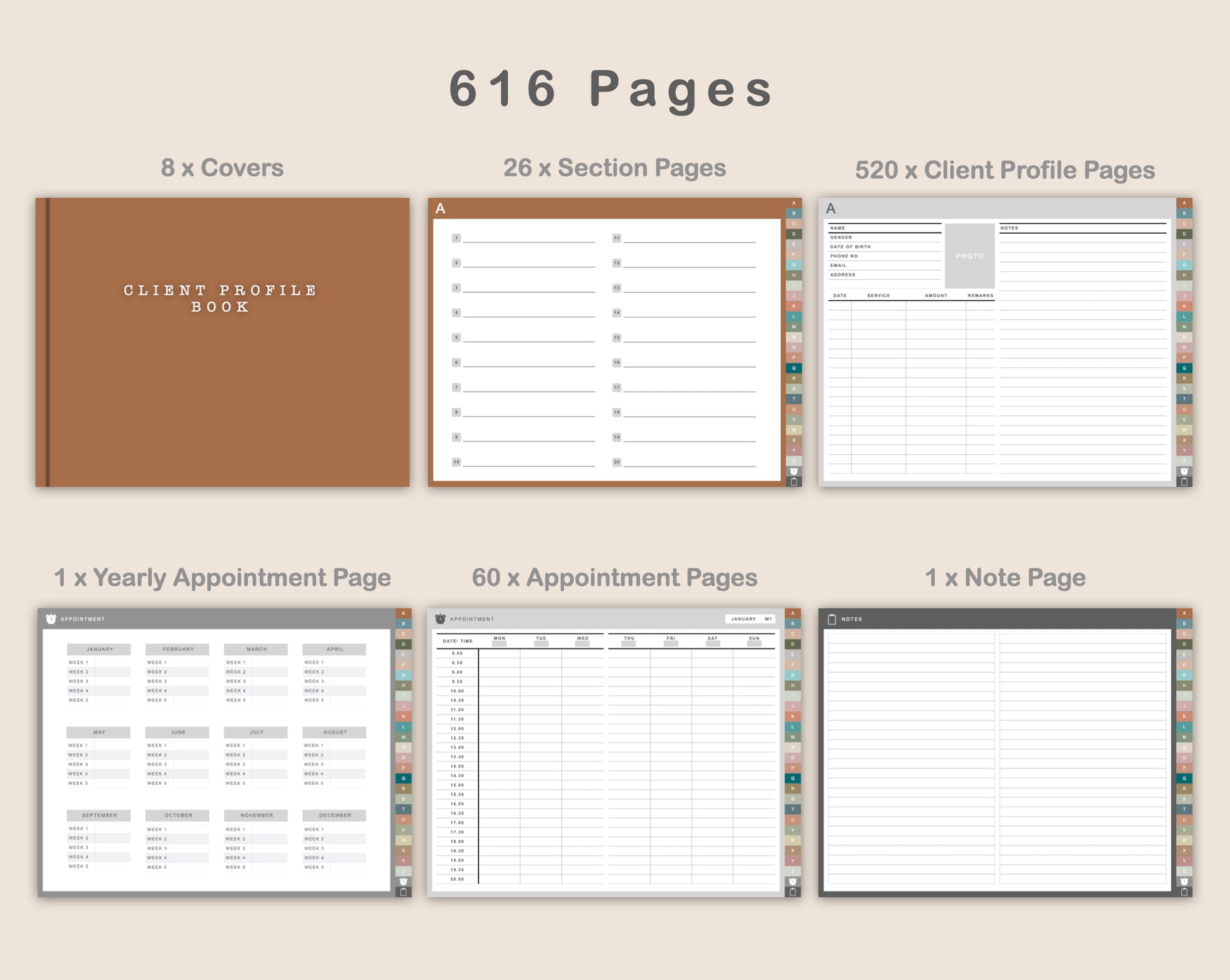Open alarm clock side tab on weekly Appointment page
Screen dimensions: 1230x980
pos(793,881)
